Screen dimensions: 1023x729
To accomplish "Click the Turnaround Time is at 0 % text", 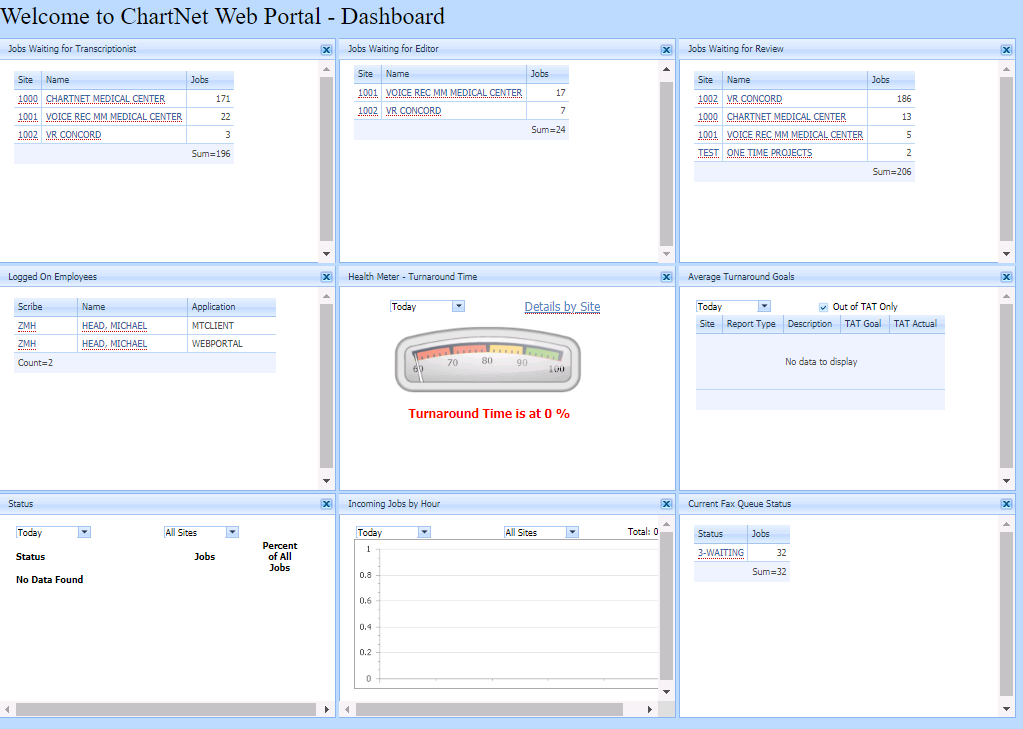I will [489, 414].
